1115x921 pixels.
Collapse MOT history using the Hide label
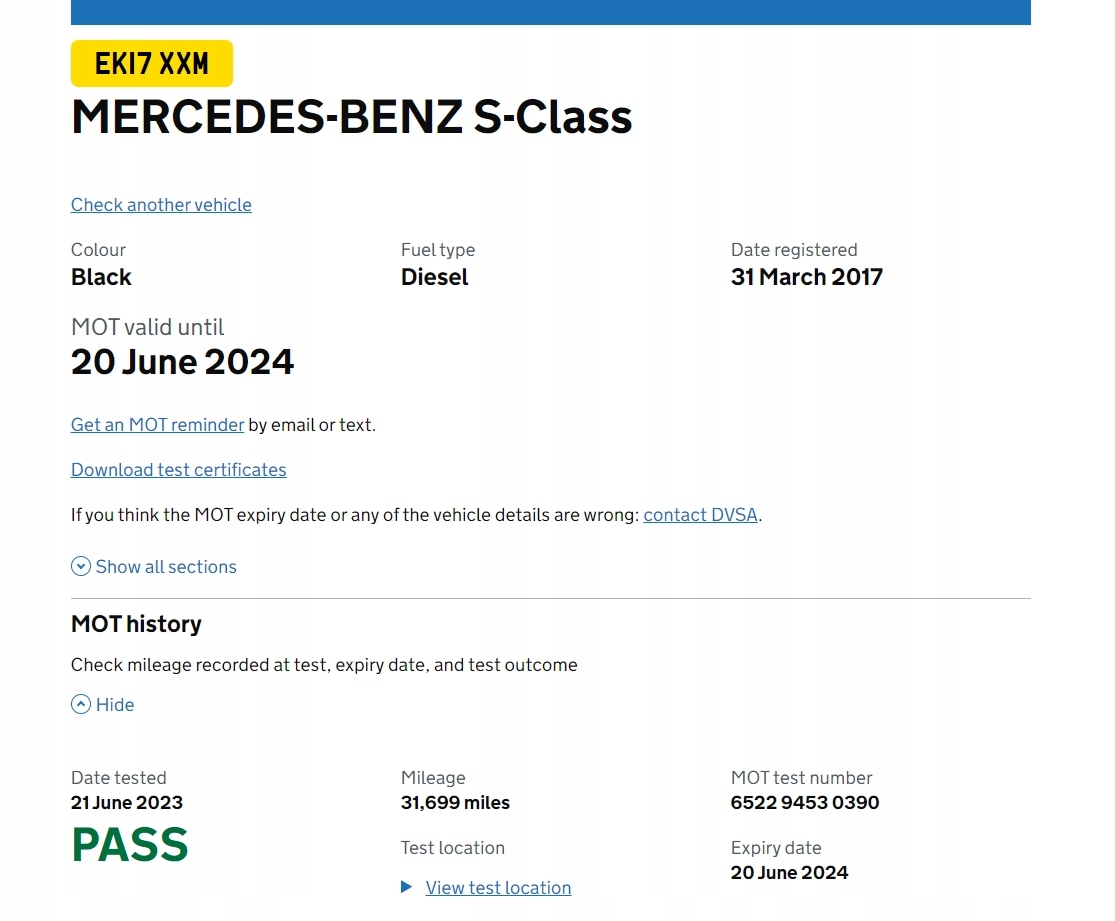coord(115,705)
